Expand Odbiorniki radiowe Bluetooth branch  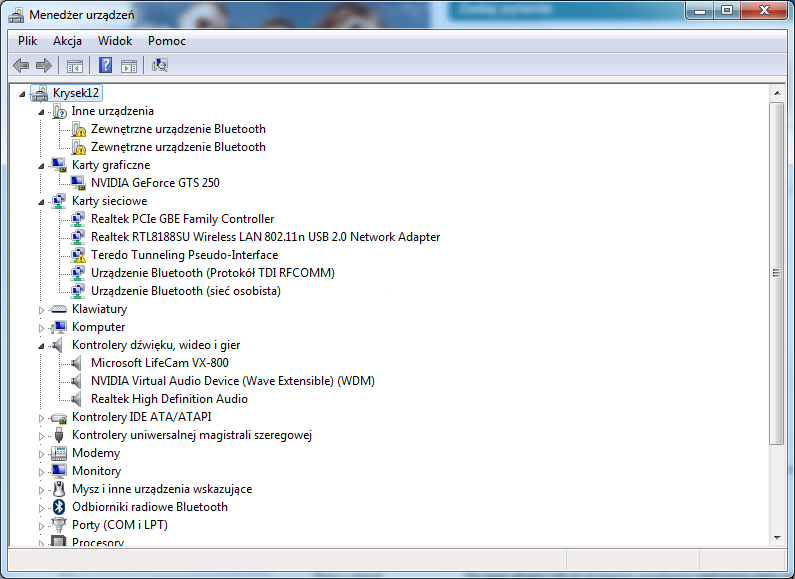(x=41, y=508)
